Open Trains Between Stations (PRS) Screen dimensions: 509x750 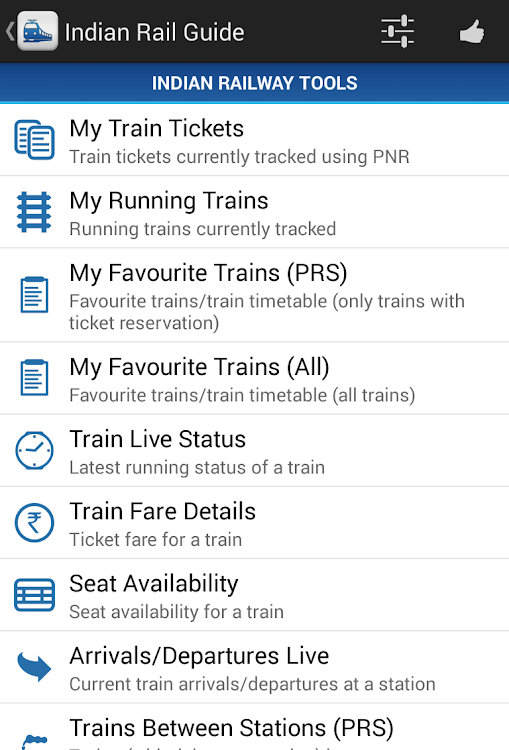pos(254,727)
